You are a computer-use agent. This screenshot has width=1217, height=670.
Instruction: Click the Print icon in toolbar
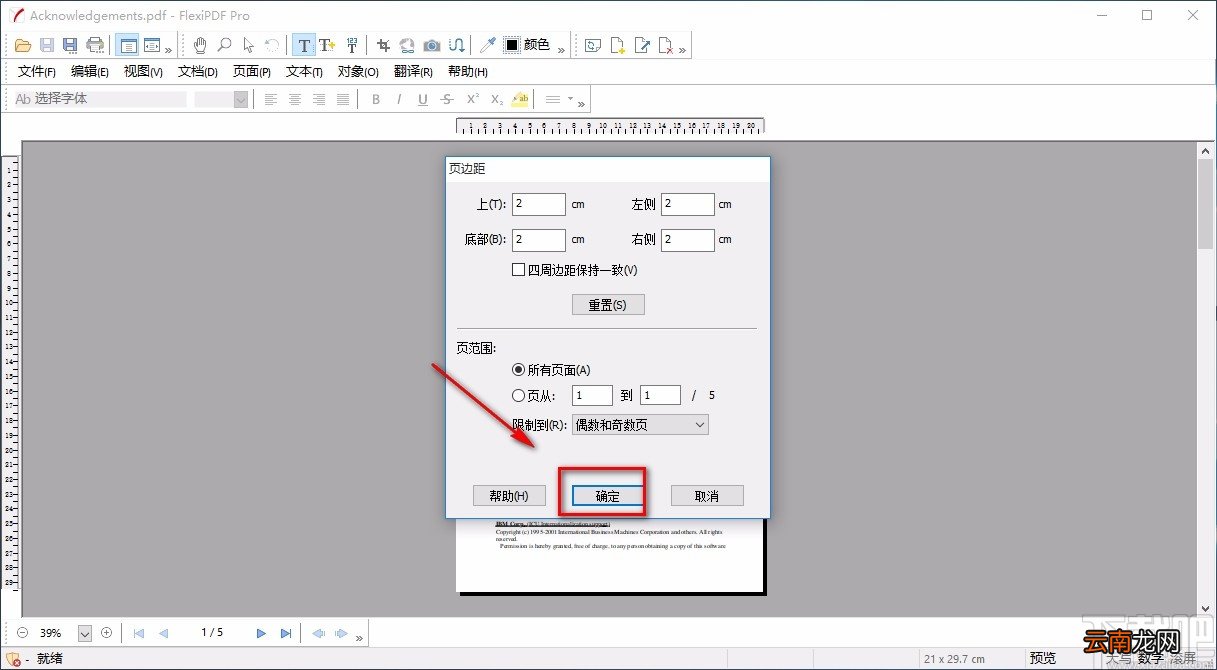[x=95, y=45]
